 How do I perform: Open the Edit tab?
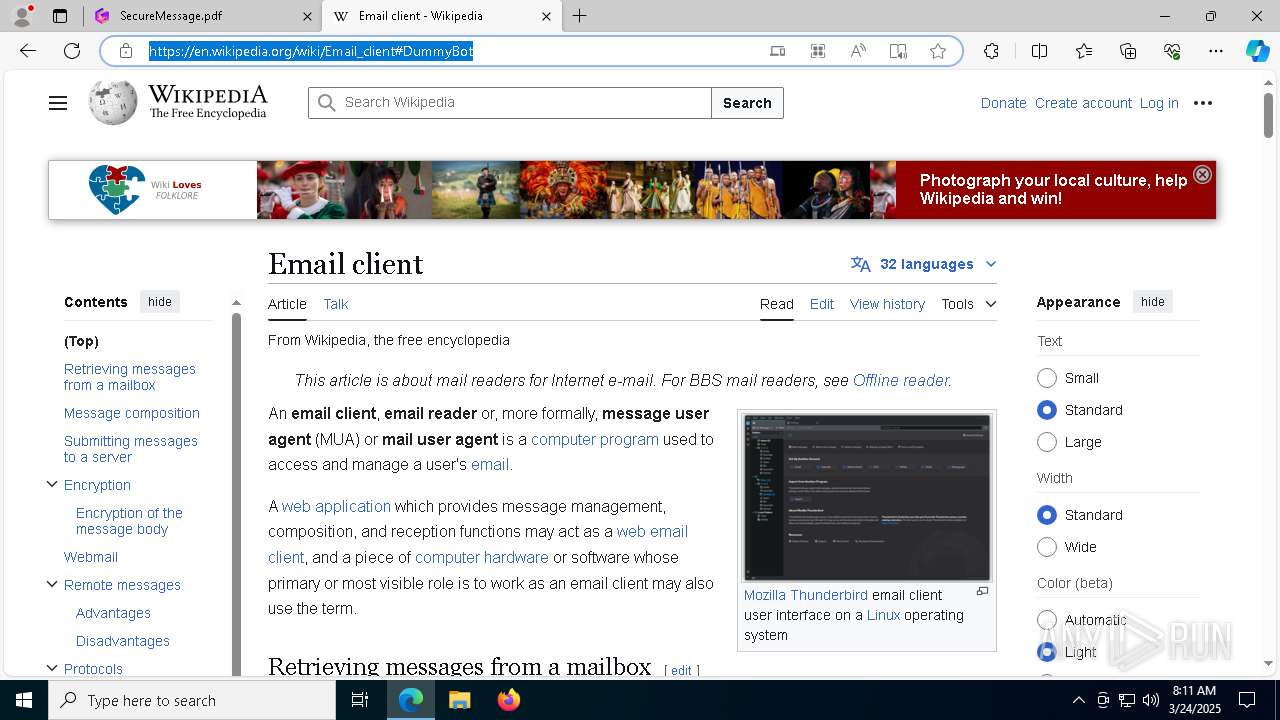(822, 304)
